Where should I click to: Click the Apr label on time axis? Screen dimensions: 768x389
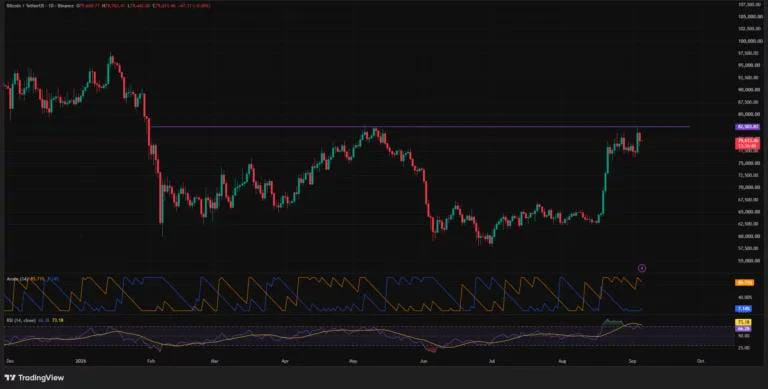tap(286, 360)
